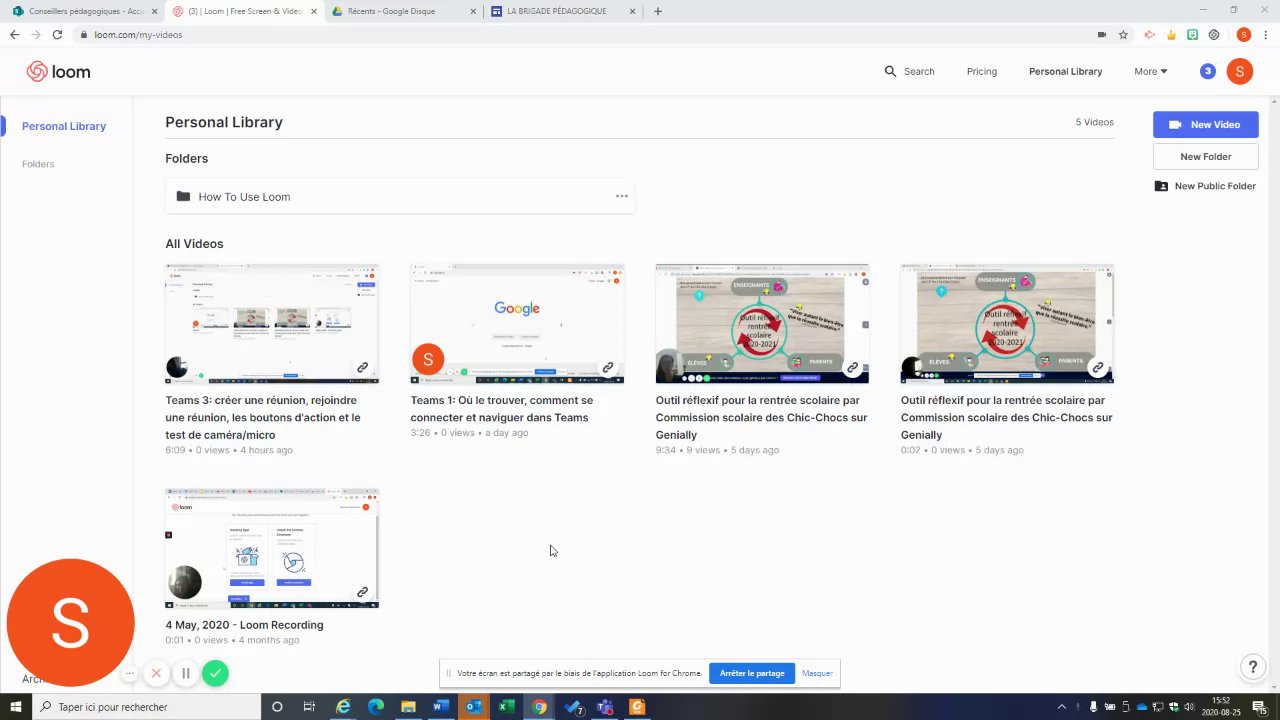
Task: Select Personal Library in the top navigation
Action: click(1065, 71)
